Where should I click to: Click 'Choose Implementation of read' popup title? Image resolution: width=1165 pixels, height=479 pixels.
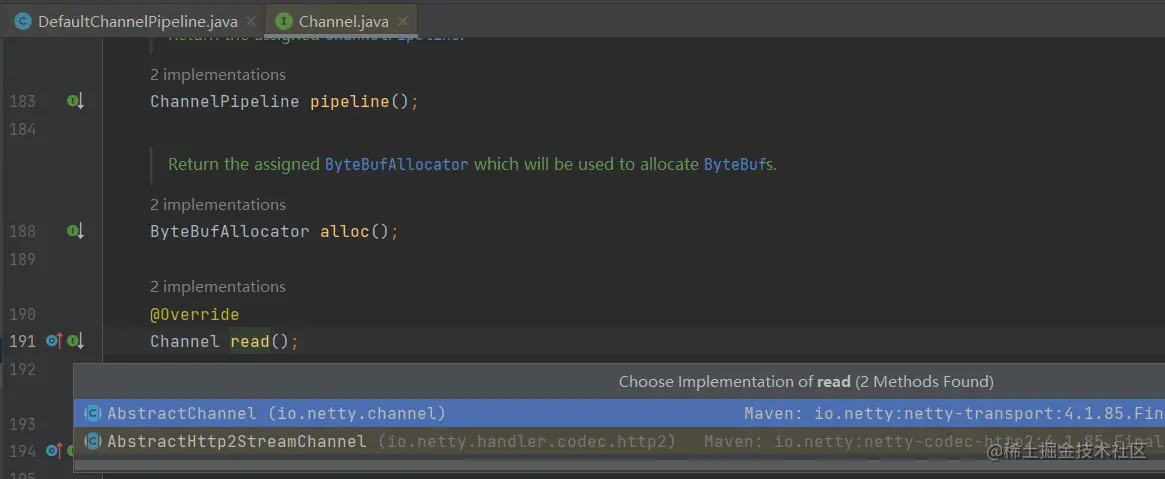(806, 382)
